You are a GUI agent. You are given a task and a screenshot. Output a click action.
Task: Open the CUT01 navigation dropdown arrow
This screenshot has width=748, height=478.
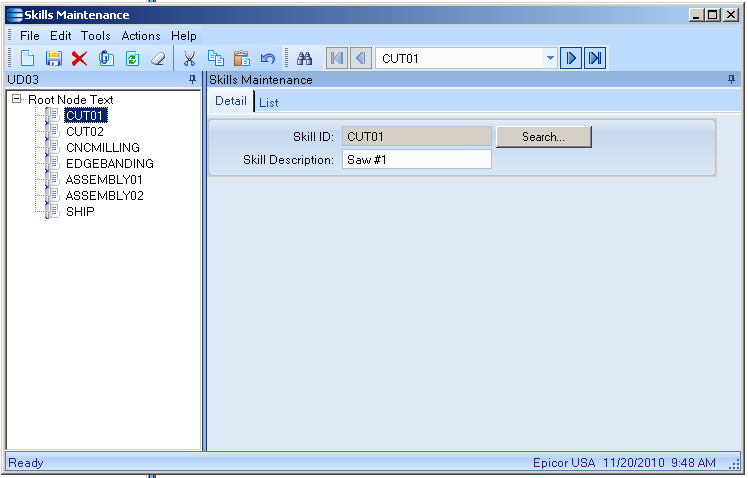[550, 58]
